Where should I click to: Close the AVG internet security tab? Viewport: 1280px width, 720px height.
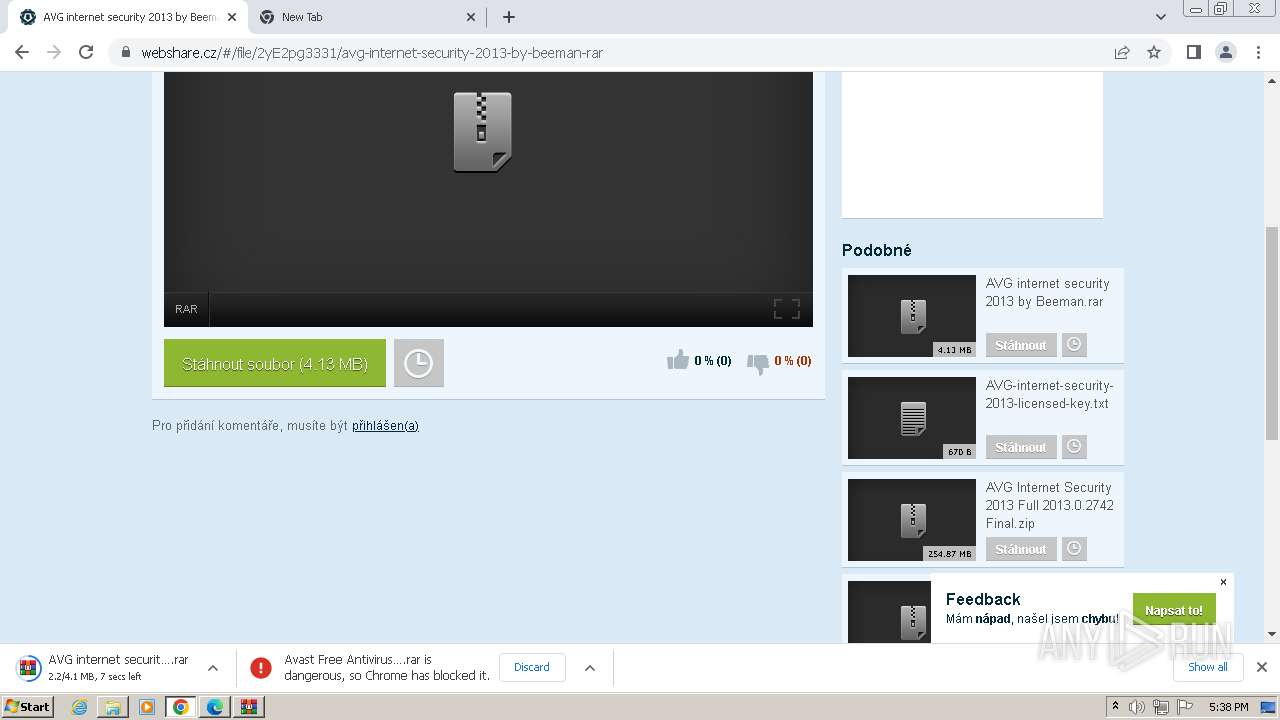[x=232, y=17]
